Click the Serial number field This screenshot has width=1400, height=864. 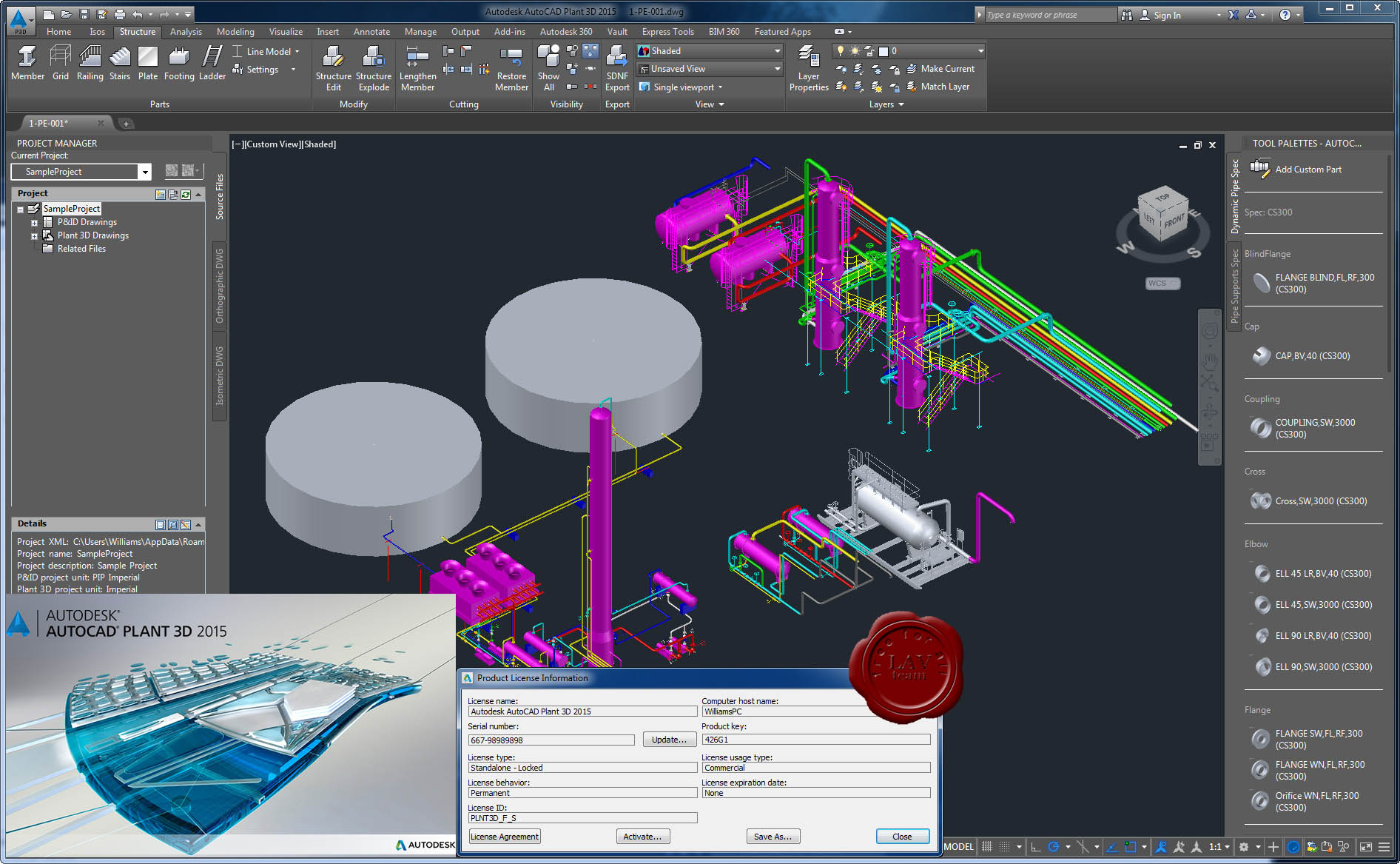(551, 740)
